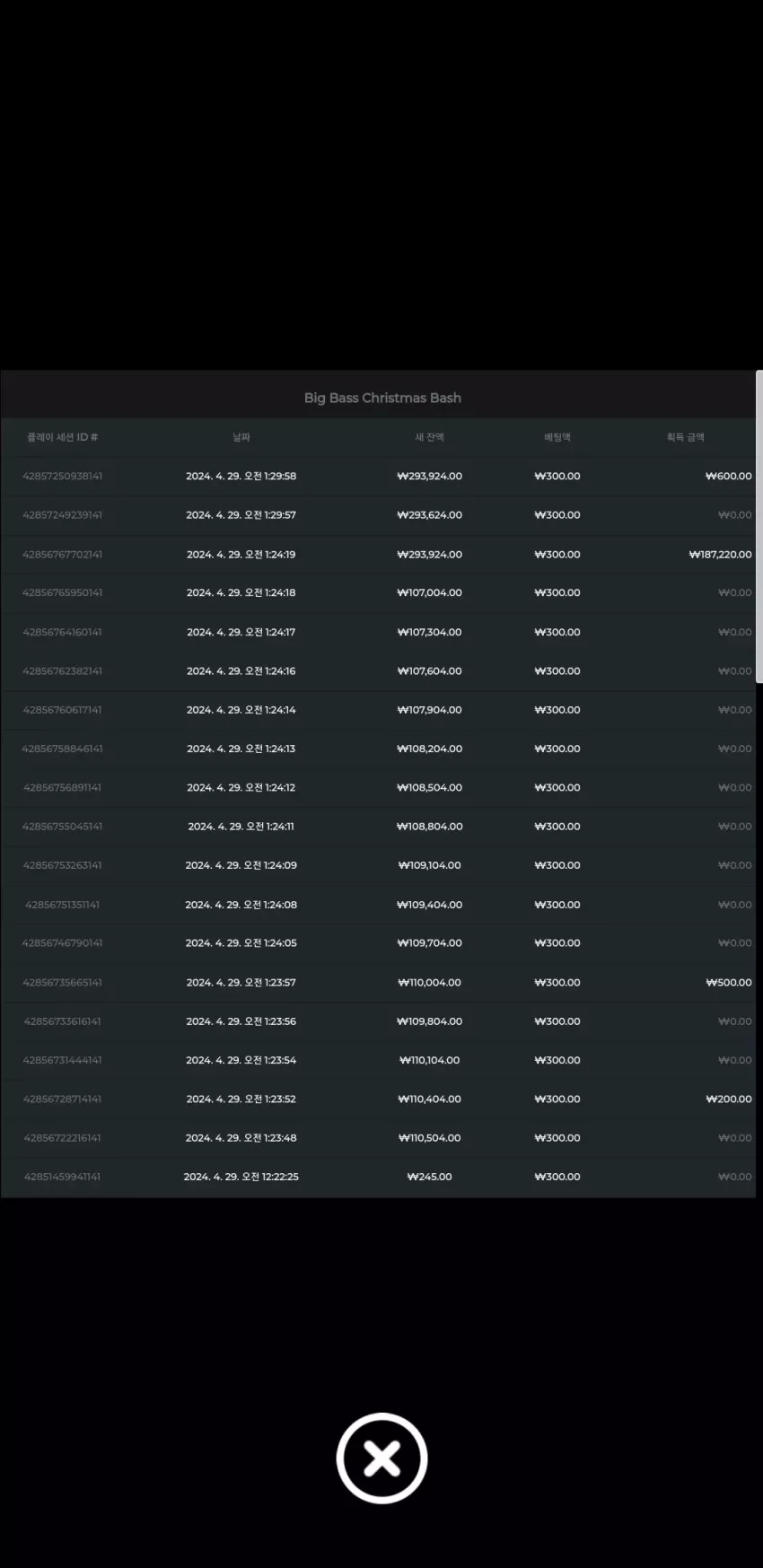This screenshot has height=1568, width=763.
Task: Select the row timed 오전 1:24:09
Action: [x=378, y=865]
